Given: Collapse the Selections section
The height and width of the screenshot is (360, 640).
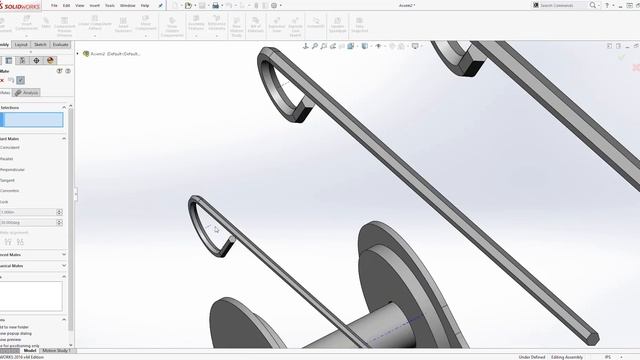Looking at the screenshot, I should (64, 107).
